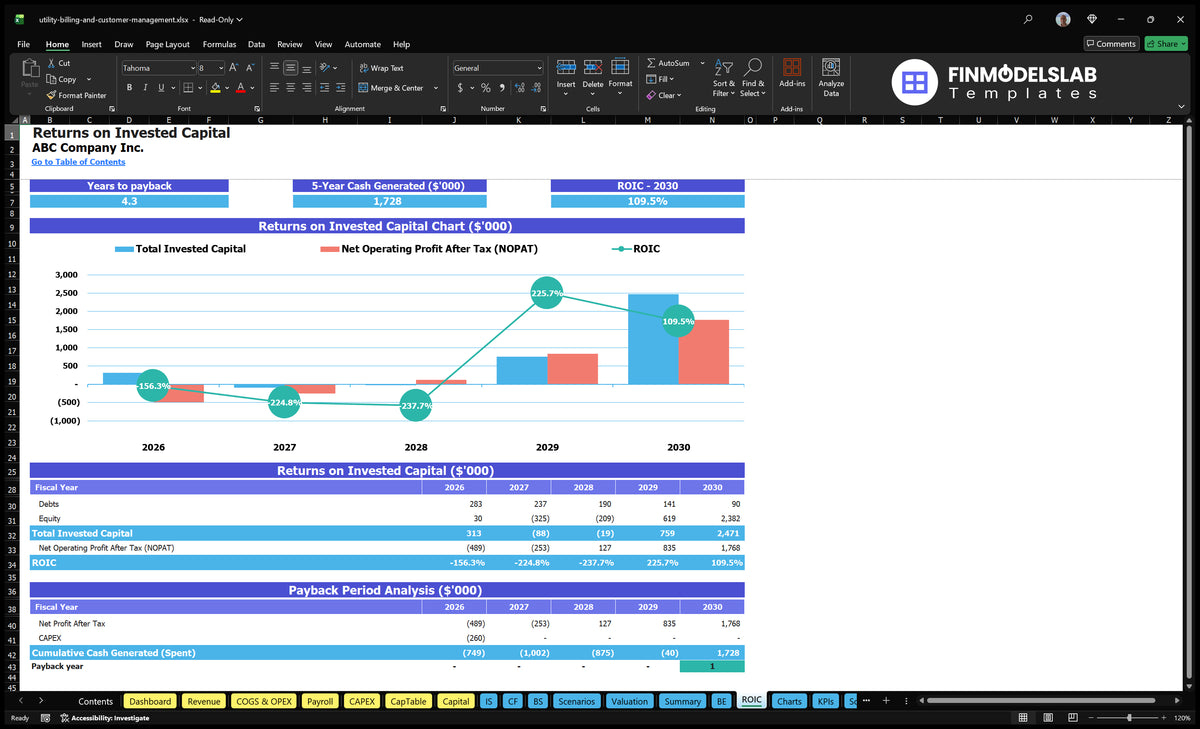Open Find & Select menu

click(753, 76)
